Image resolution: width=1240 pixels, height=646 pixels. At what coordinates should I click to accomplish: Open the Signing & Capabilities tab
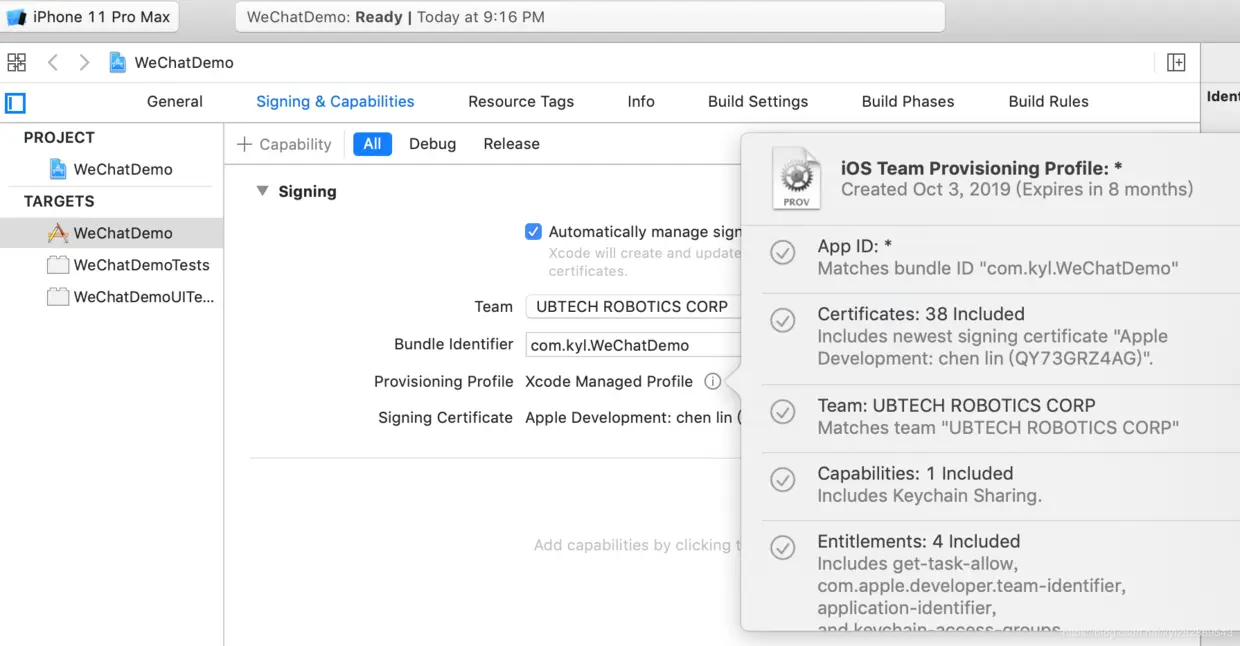click(335, 101)
